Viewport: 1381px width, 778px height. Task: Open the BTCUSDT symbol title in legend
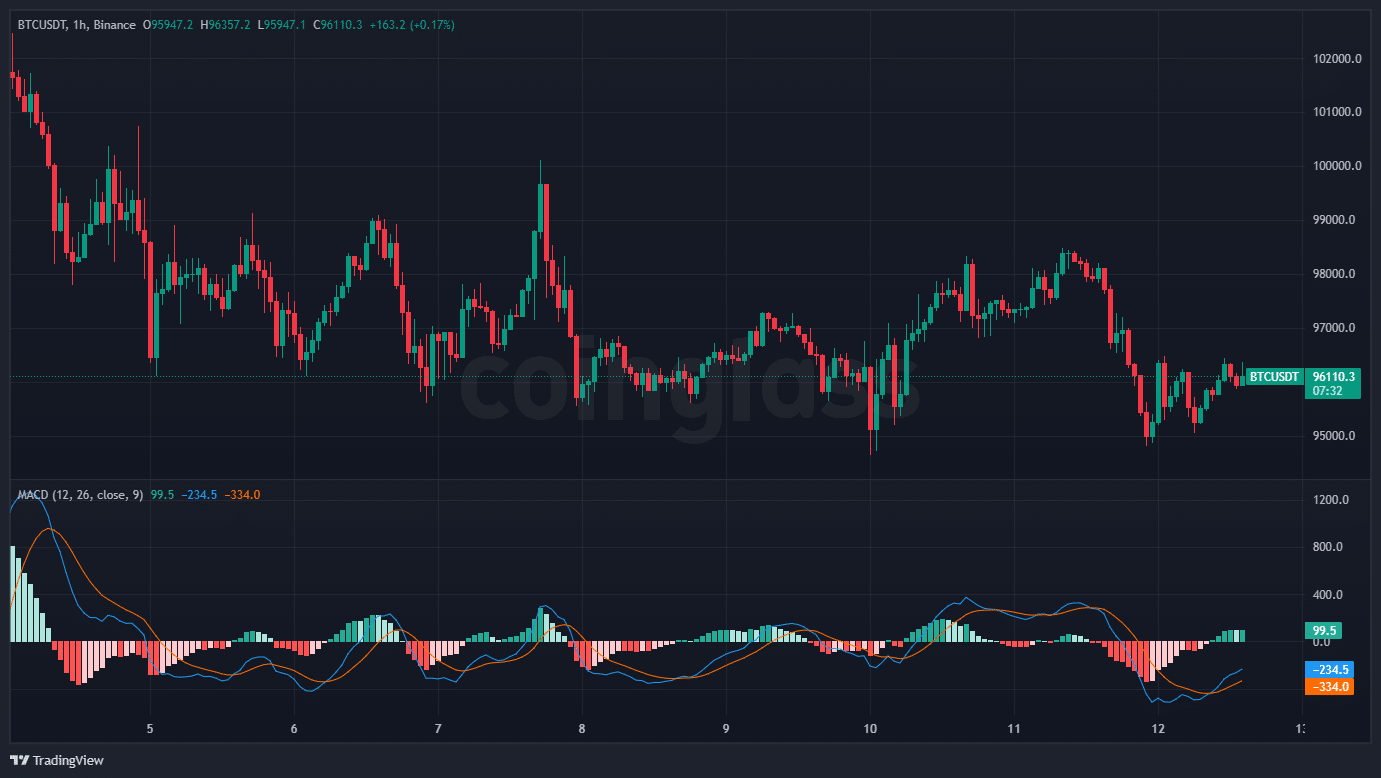click(42, 25)
